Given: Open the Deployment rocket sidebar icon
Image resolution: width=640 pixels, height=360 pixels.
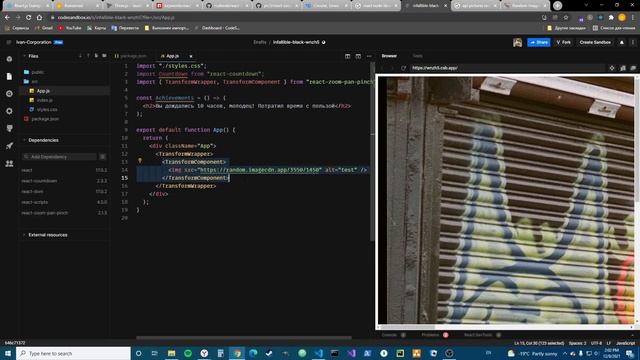Looking at the screenshot, I should coord(9,146).
